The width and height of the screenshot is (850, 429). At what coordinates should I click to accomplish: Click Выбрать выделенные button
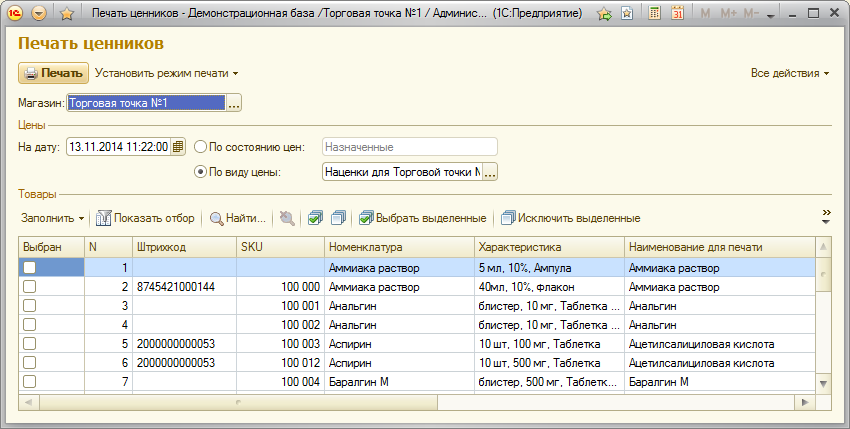[x=423, y=218]
